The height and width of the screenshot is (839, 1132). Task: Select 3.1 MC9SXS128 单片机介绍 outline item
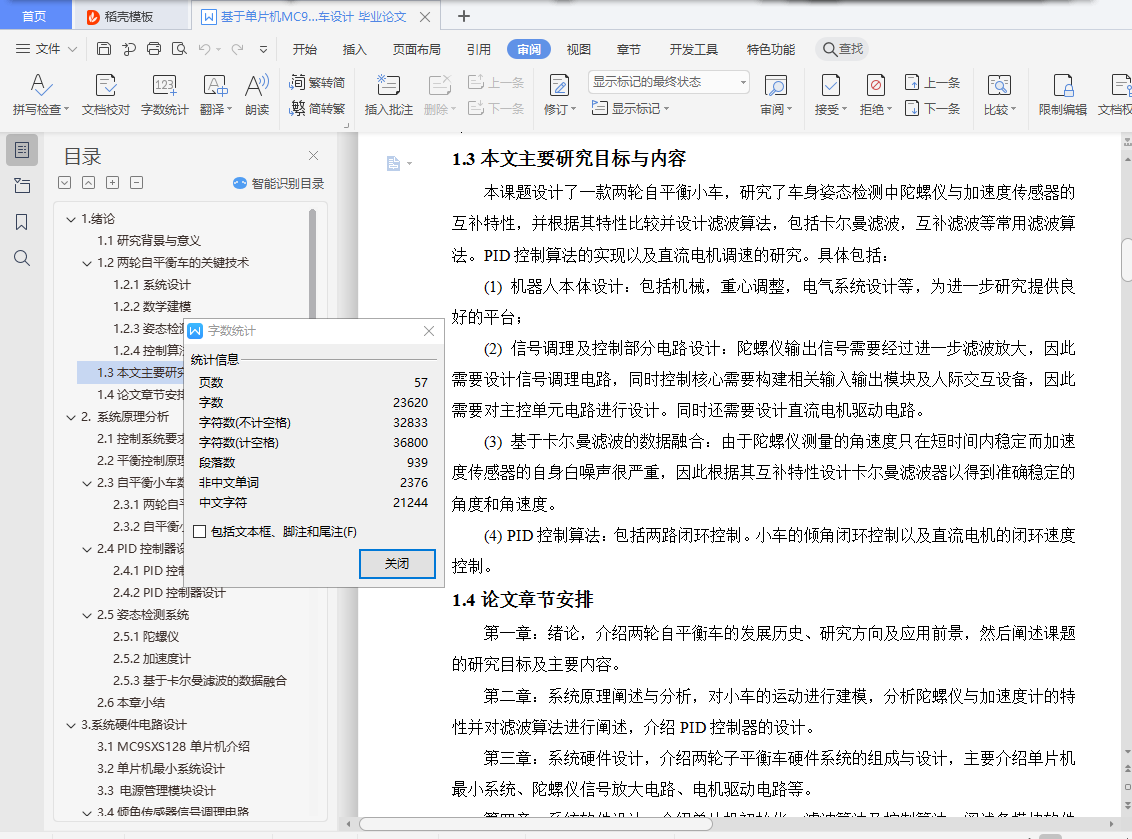pyautogui.click(x=173, y=747)
